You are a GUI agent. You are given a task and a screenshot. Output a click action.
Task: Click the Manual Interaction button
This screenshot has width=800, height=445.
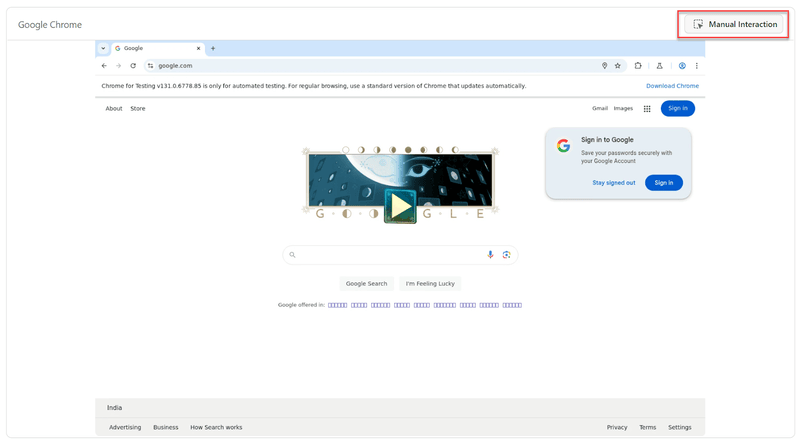click(734, 24)
